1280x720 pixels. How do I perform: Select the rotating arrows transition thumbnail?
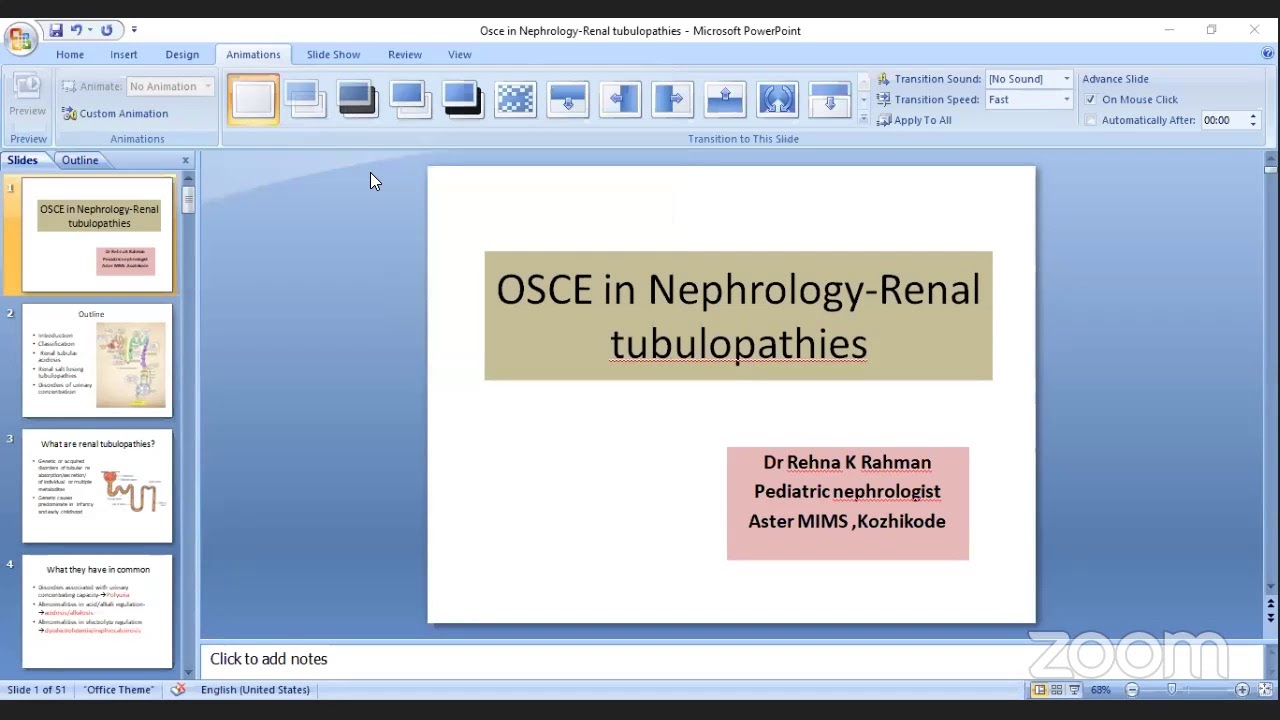point(777,99)
